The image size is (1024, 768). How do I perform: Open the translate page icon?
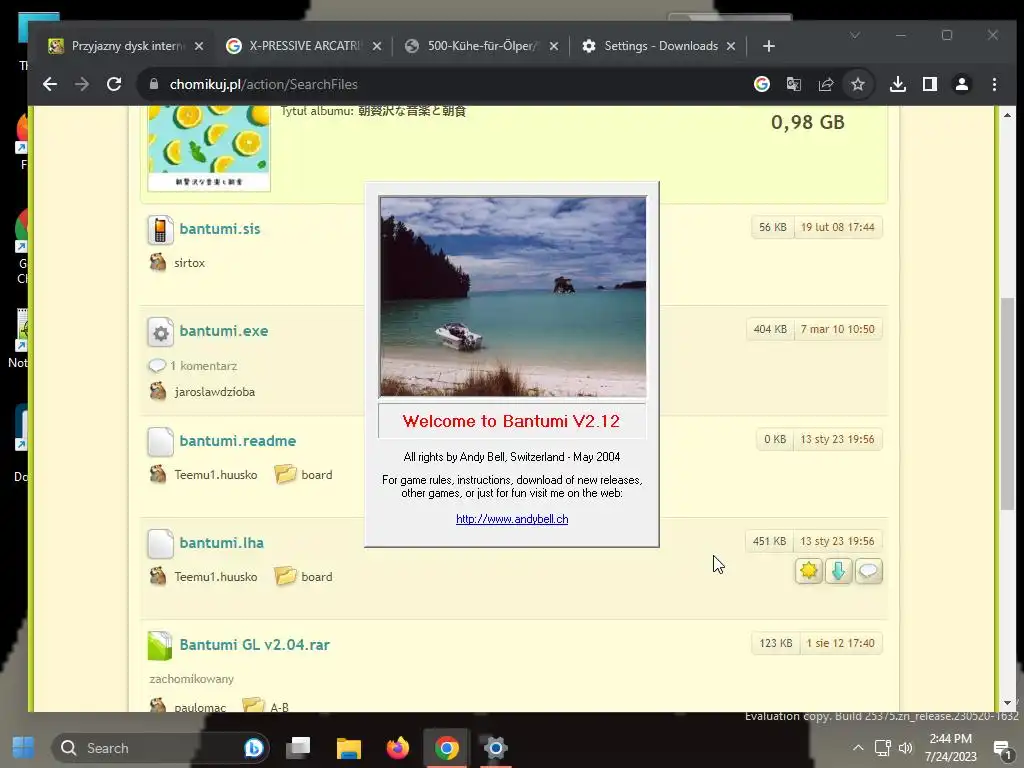[x=793, y=84]
